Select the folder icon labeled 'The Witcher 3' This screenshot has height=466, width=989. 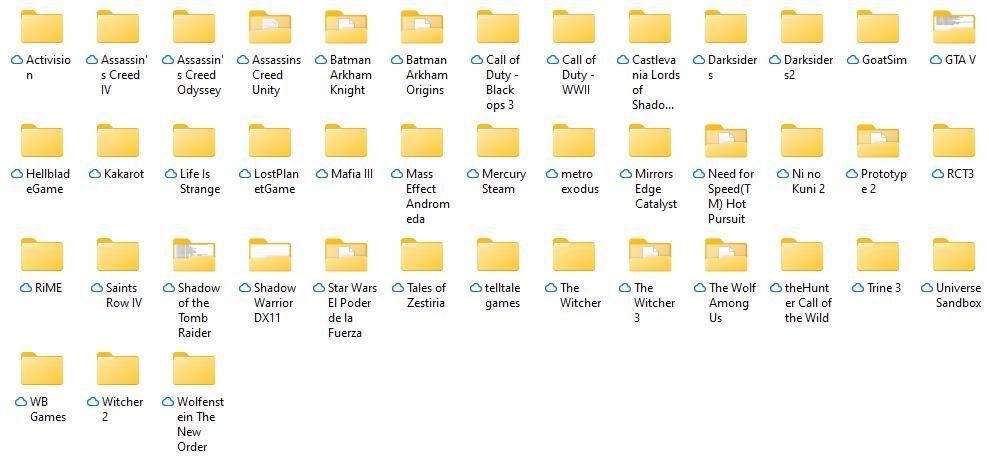coord(650,255)
